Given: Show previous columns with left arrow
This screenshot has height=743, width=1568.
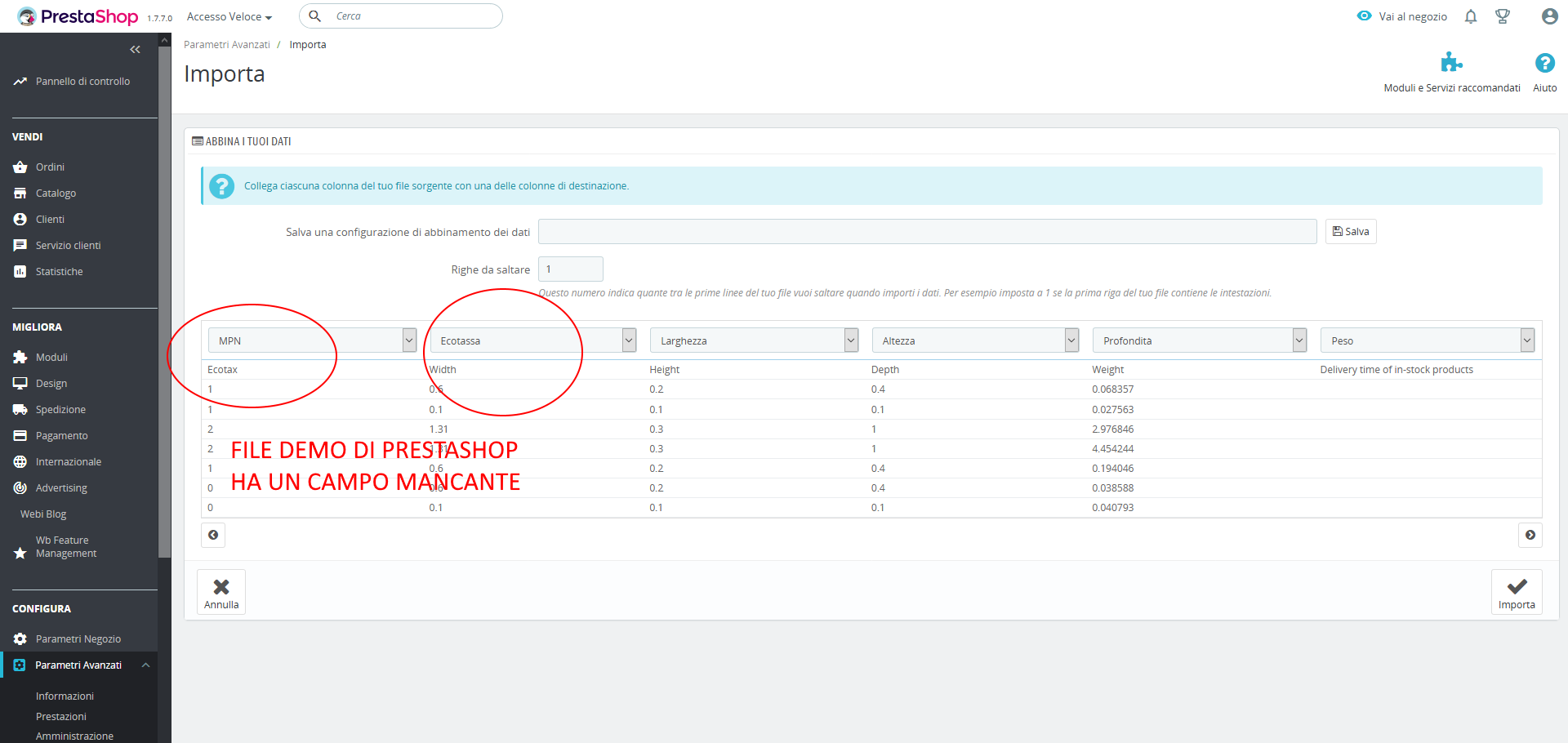Looking at the screenshot, I should pyautogui.click(x=213, y=535).
